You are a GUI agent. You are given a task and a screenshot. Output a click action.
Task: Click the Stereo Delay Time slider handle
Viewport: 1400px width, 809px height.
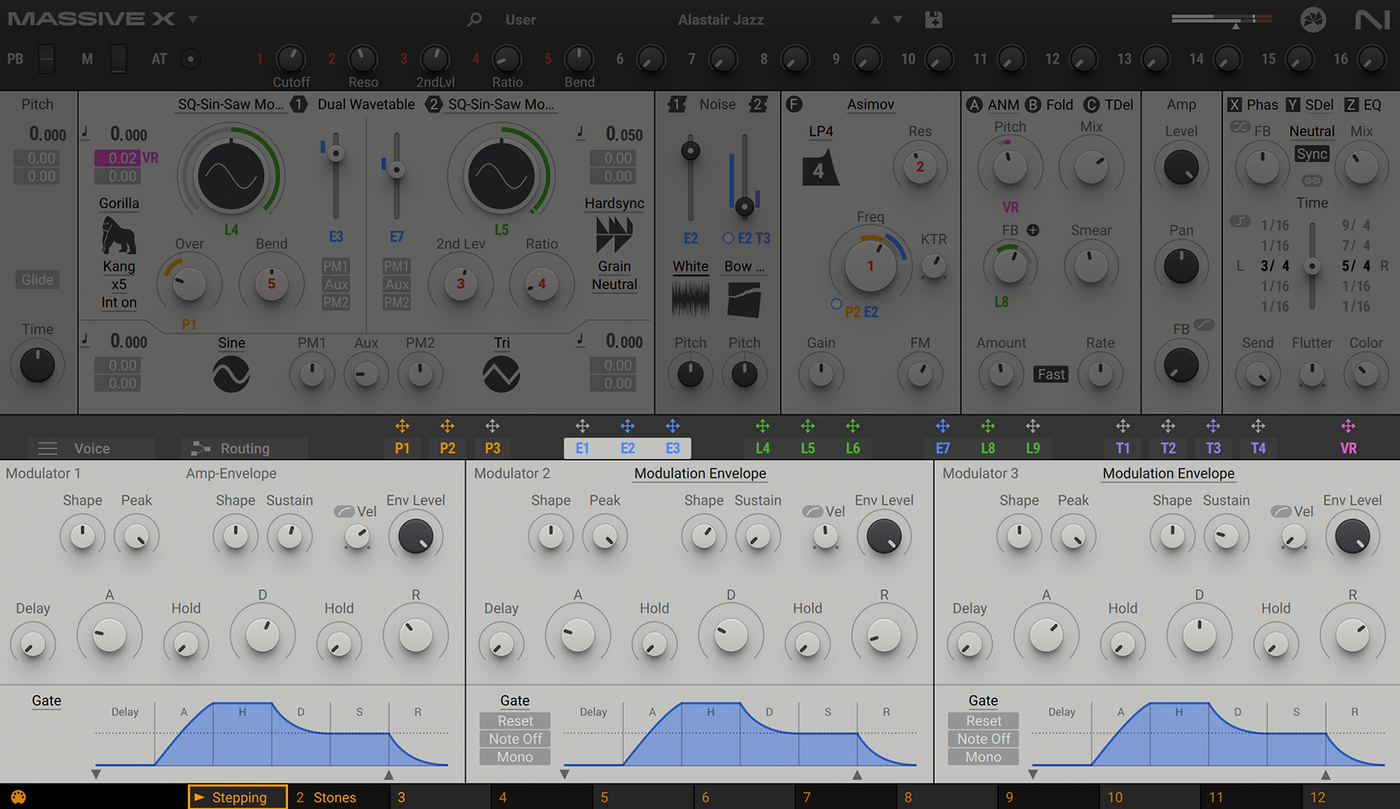click(1313, 265)
